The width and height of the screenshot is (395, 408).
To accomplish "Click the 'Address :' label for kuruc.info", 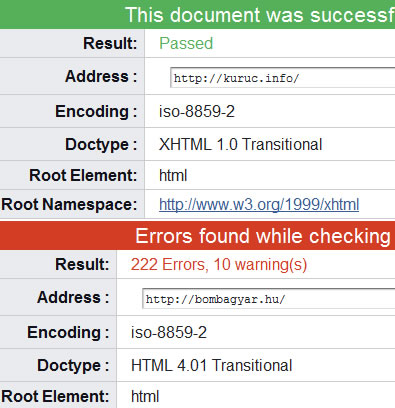I will tap(101, 76).
